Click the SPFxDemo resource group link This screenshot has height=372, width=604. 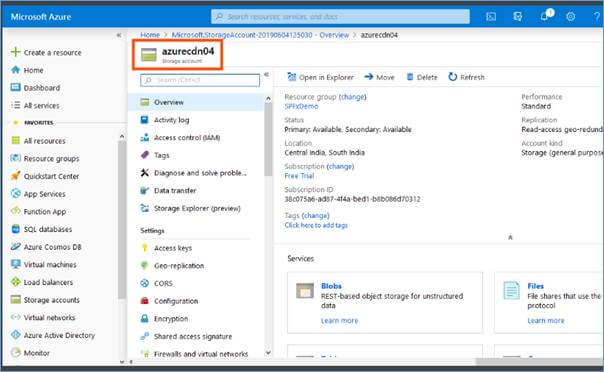click(x=301, y=106)
